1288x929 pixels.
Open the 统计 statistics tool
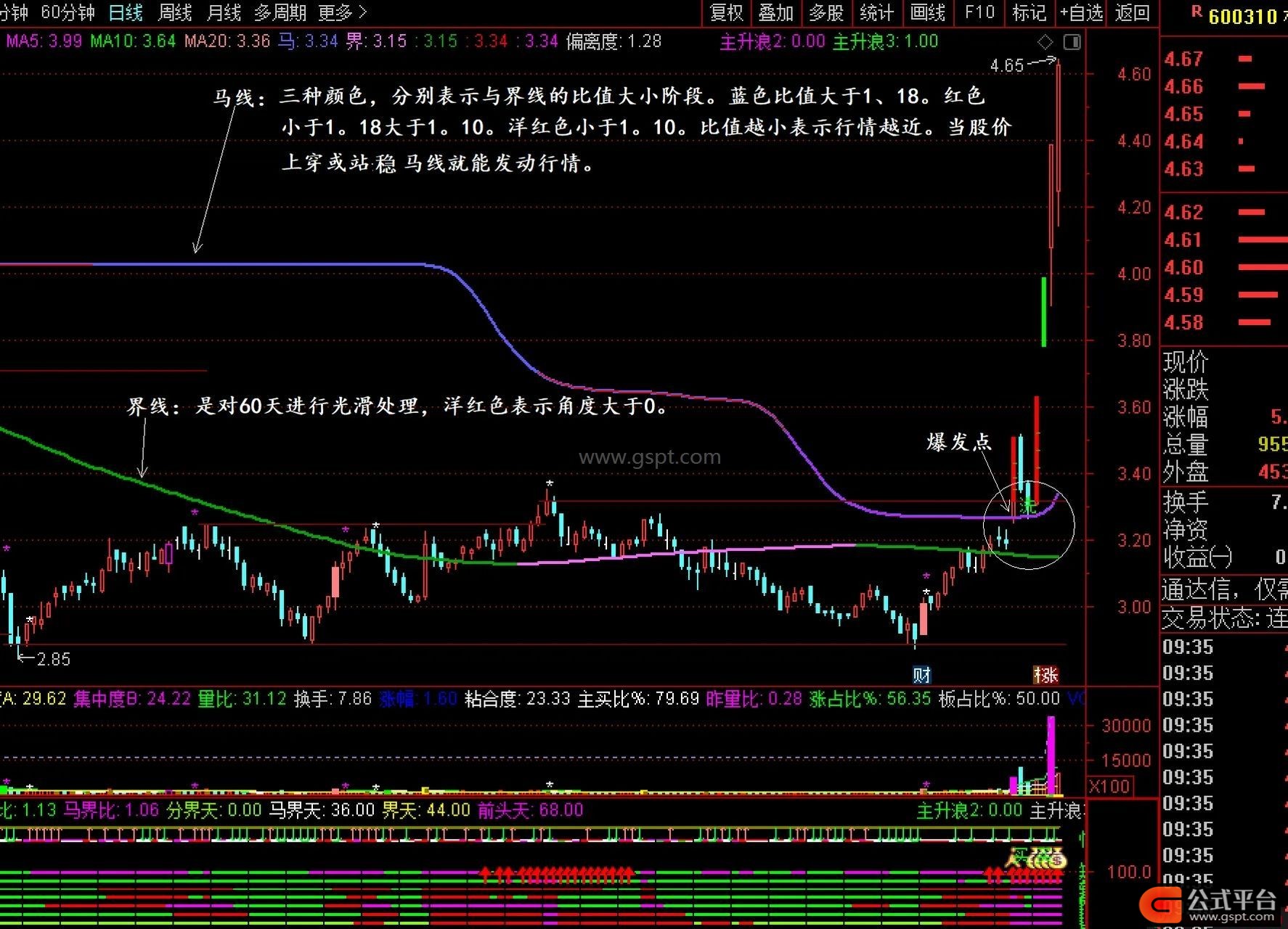pos(876,12)
